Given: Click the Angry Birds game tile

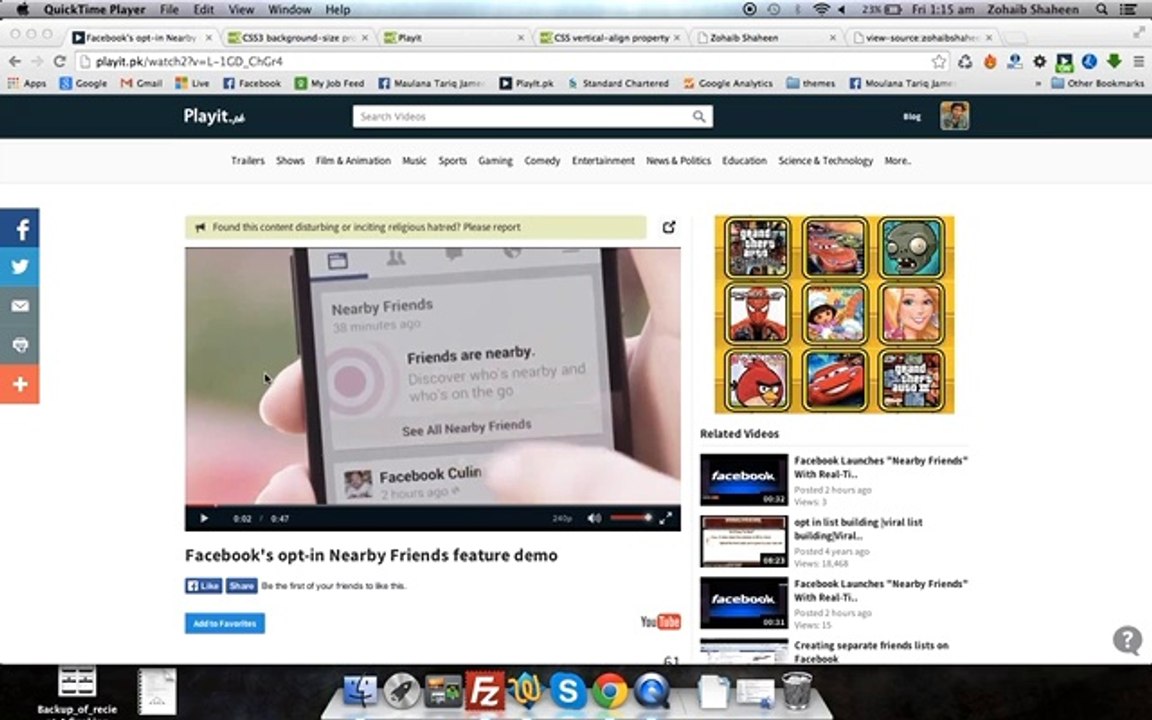Looking at the screenshot, I should click(x=757, y=380).
